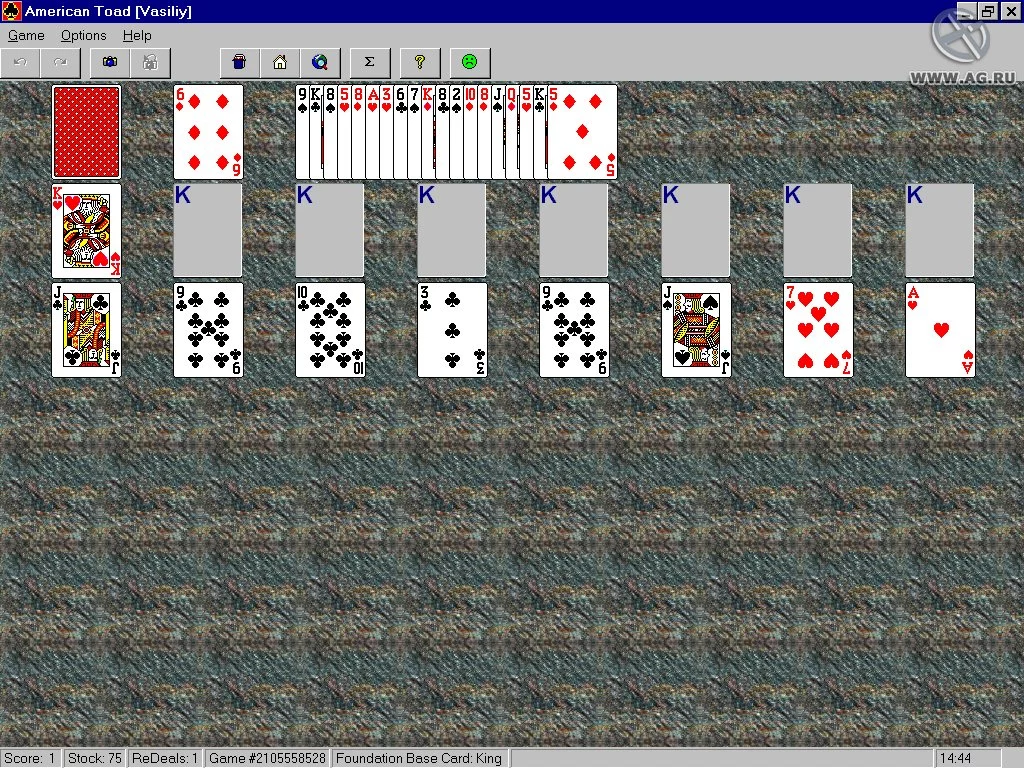Click the green sad face icon
The image size is (1024, 768).
[x=470, y=63]
